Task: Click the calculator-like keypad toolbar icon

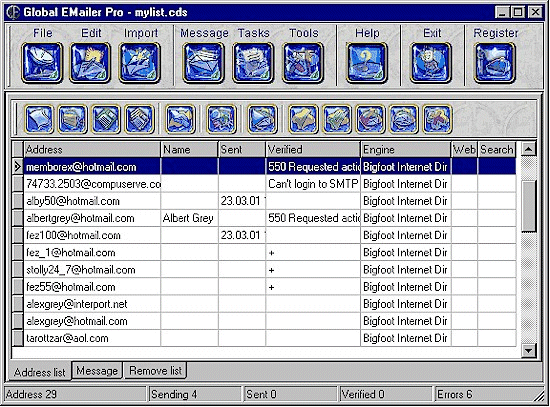Action: point(106,119)
